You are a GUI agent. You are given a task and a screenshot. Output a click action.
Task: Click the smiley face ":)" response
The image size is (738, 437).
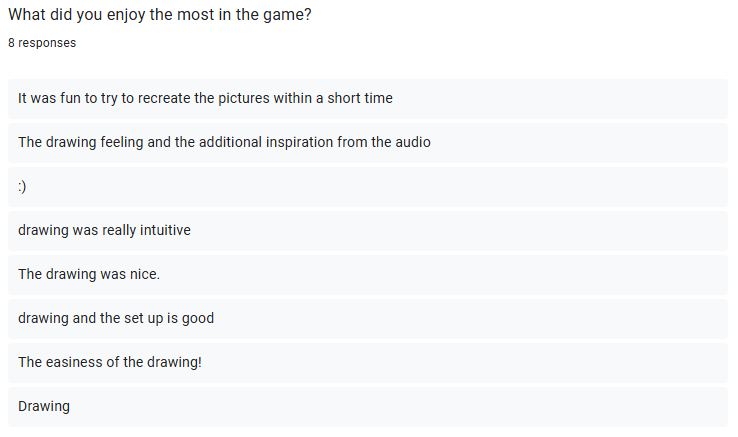pos(368,186)
